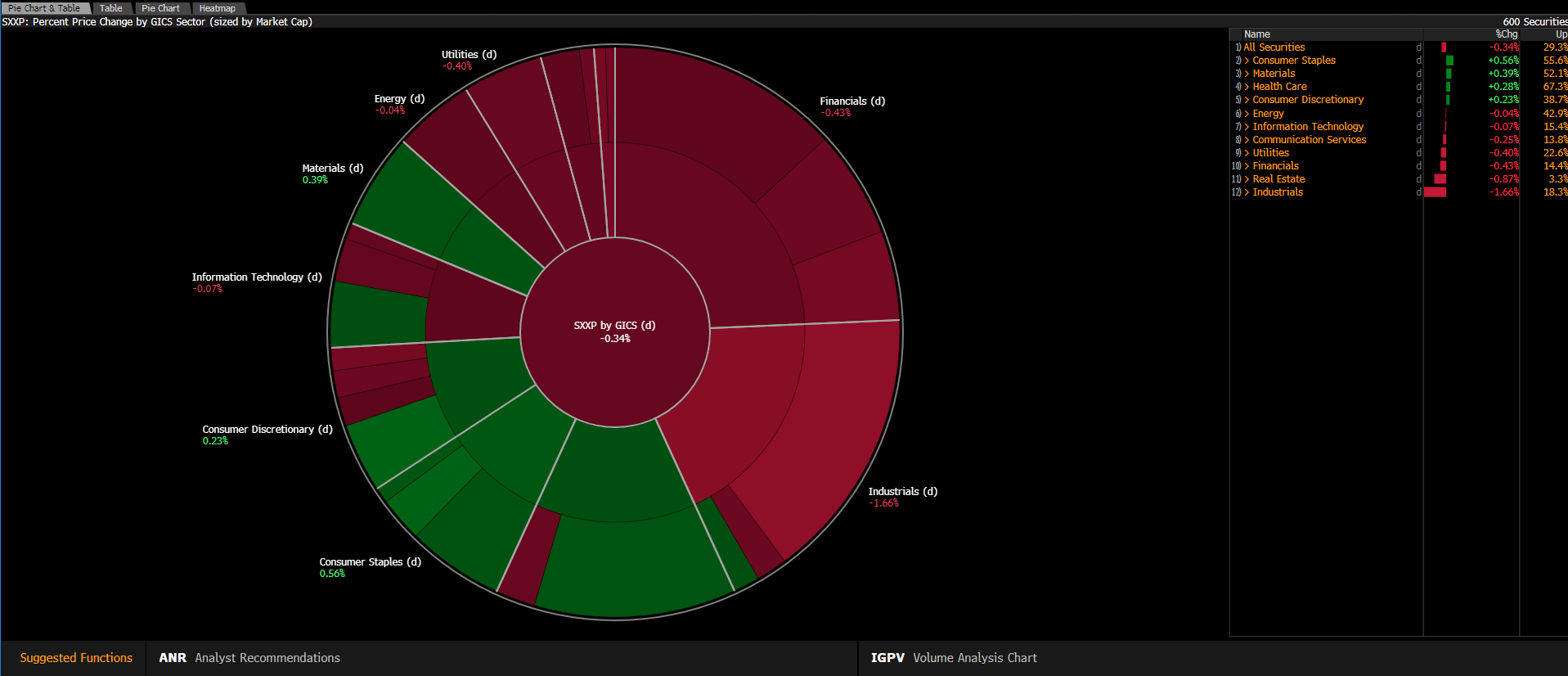Expand the Materials row in the table
The height and width of the screenshot is (676, 1568).
click(x=1247, y=74)
